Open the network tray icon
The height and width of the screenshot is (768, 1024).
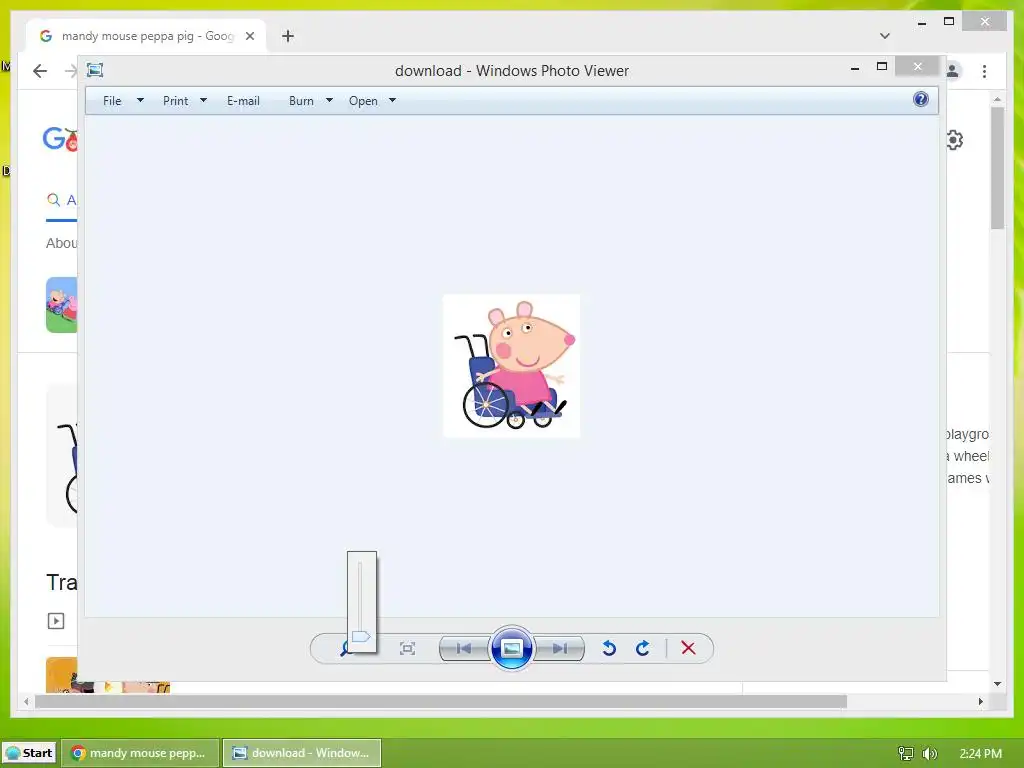(905, 754)
